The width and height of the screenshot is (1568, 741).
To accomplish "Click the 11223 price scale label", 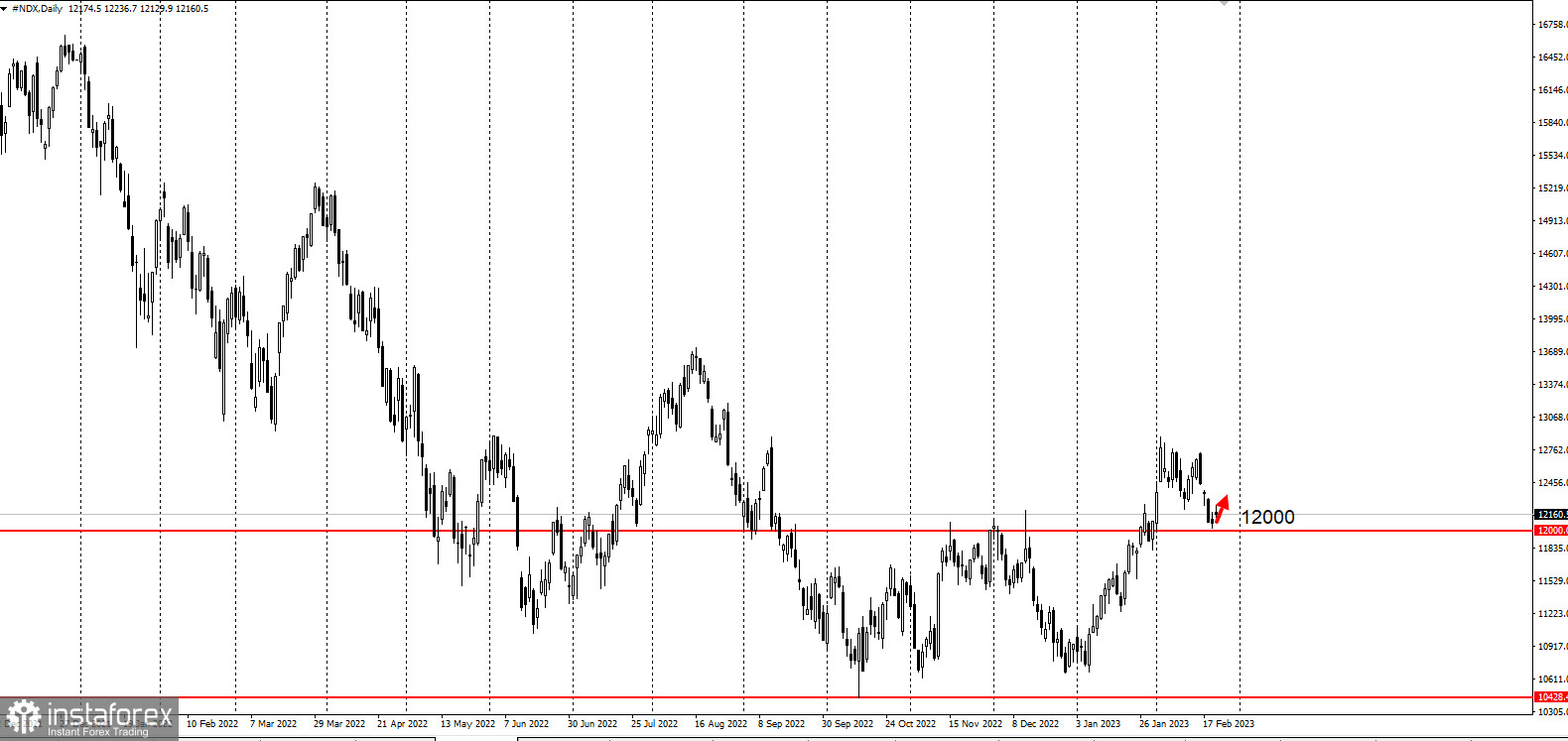I will click(x=1553, y=614).
